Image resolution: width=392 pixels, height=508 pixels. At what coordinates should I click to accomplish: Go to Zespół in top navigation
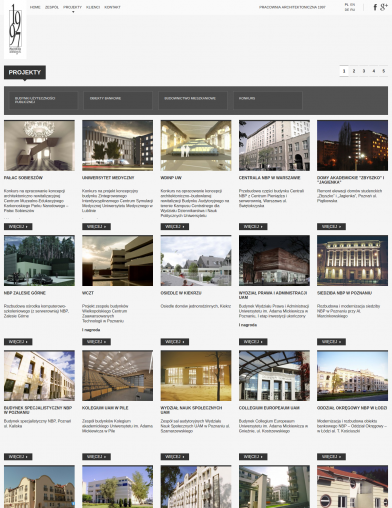pos(52,7)
